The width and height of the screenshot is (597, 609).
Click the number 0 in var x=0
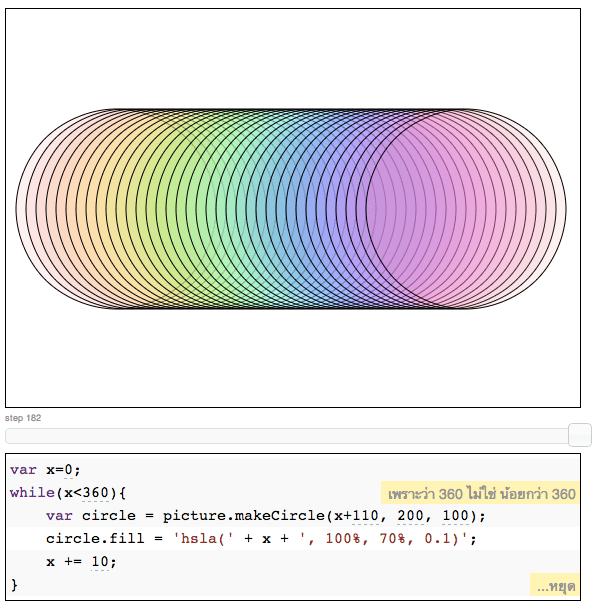coord(68,470)
